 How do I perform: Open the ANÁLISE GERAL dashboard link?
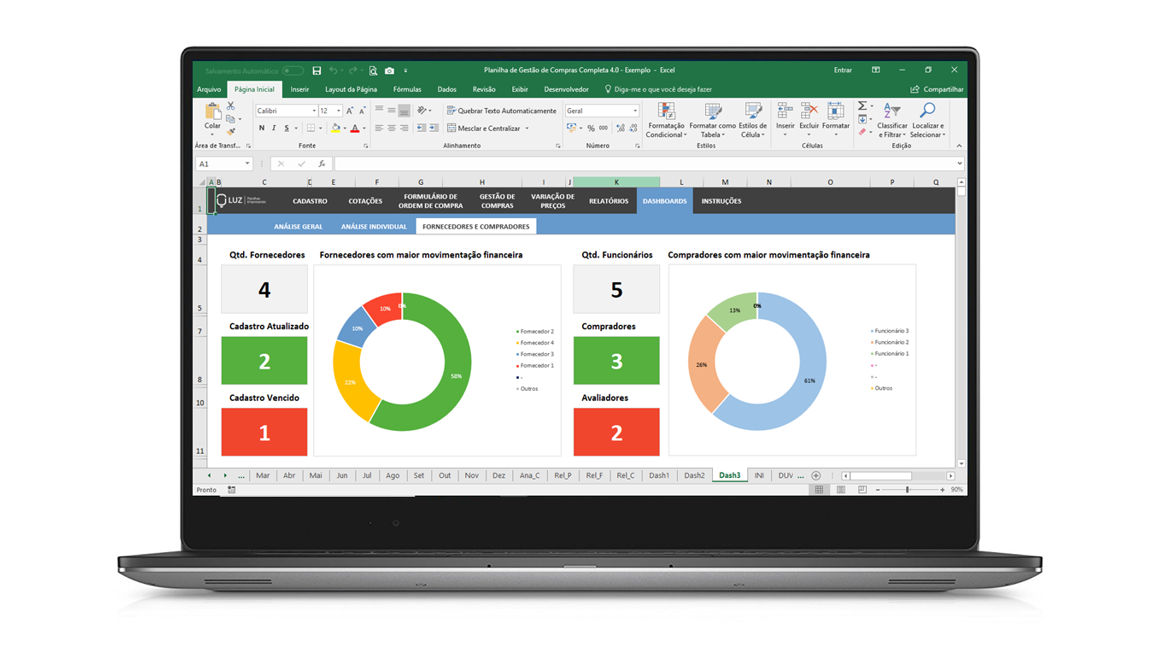(298, 227)
